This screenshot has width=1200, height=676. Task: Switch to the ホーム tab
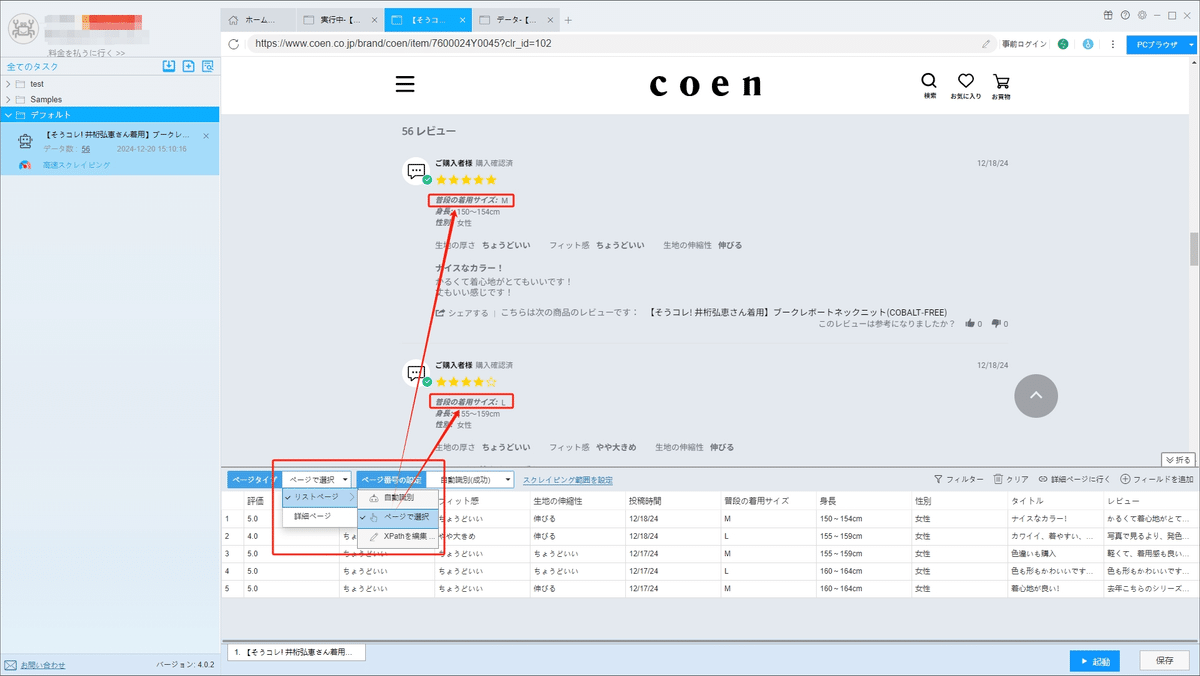coord(258,19)
